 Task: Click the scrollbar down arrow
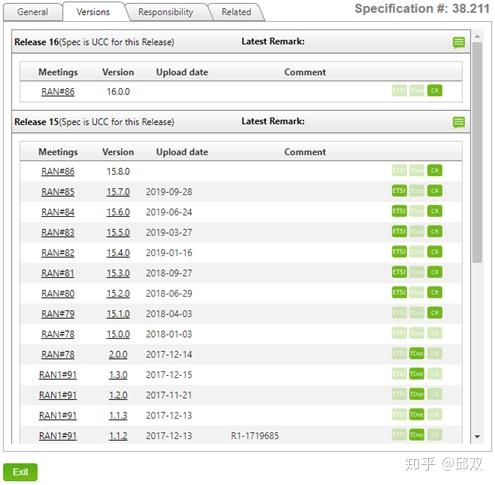pyautogui.click(x=477, y=436)
